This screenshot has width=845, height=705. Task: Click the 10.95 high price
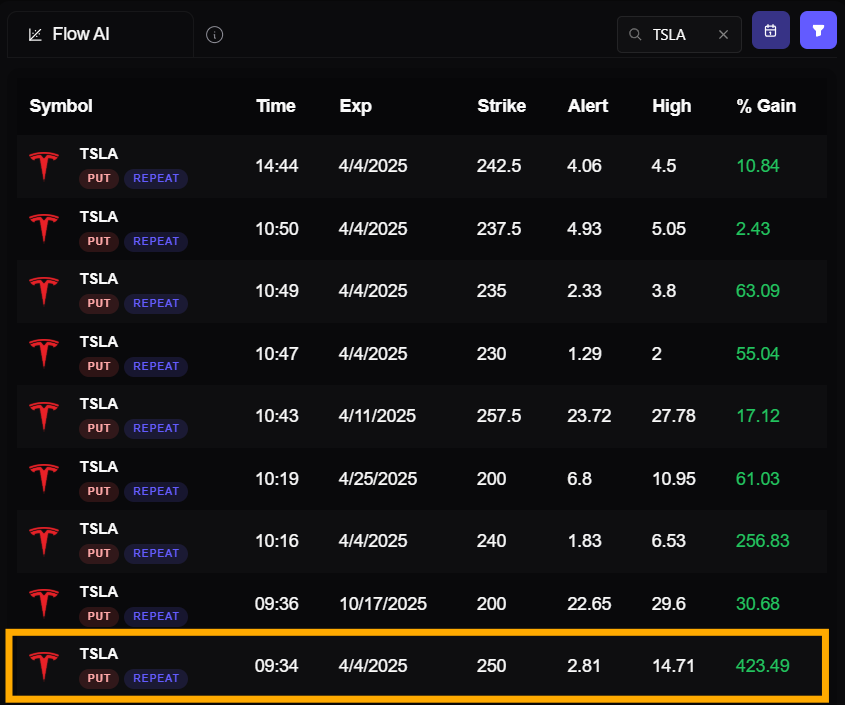[x=674, y=479]
